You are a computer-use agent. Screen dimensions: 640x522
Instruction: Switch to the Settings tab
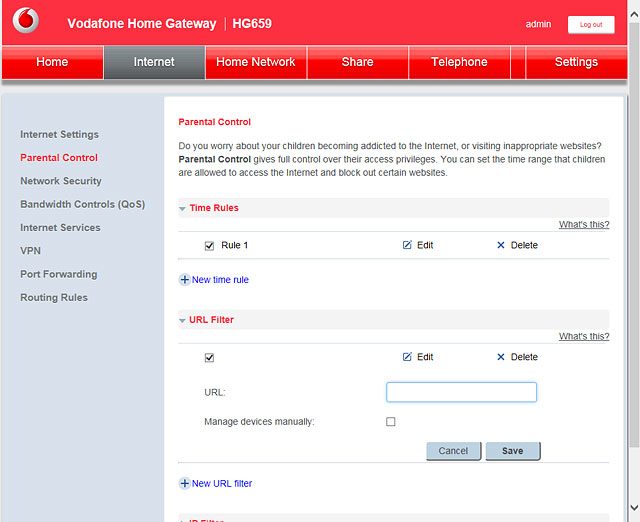click(576, 62)
